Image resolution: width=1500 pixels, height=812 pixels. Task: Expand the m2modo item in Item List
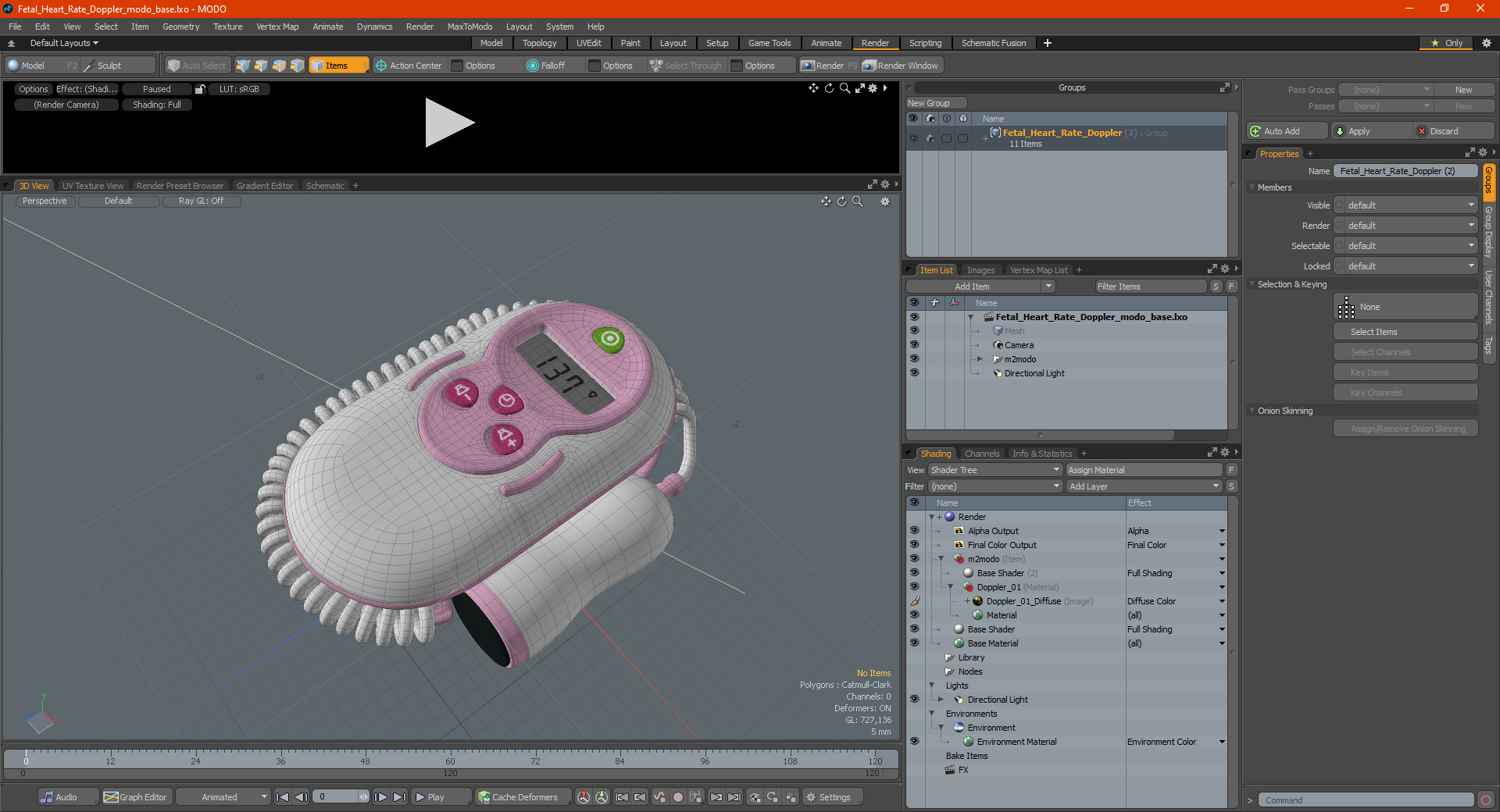(x=980, y=359)
